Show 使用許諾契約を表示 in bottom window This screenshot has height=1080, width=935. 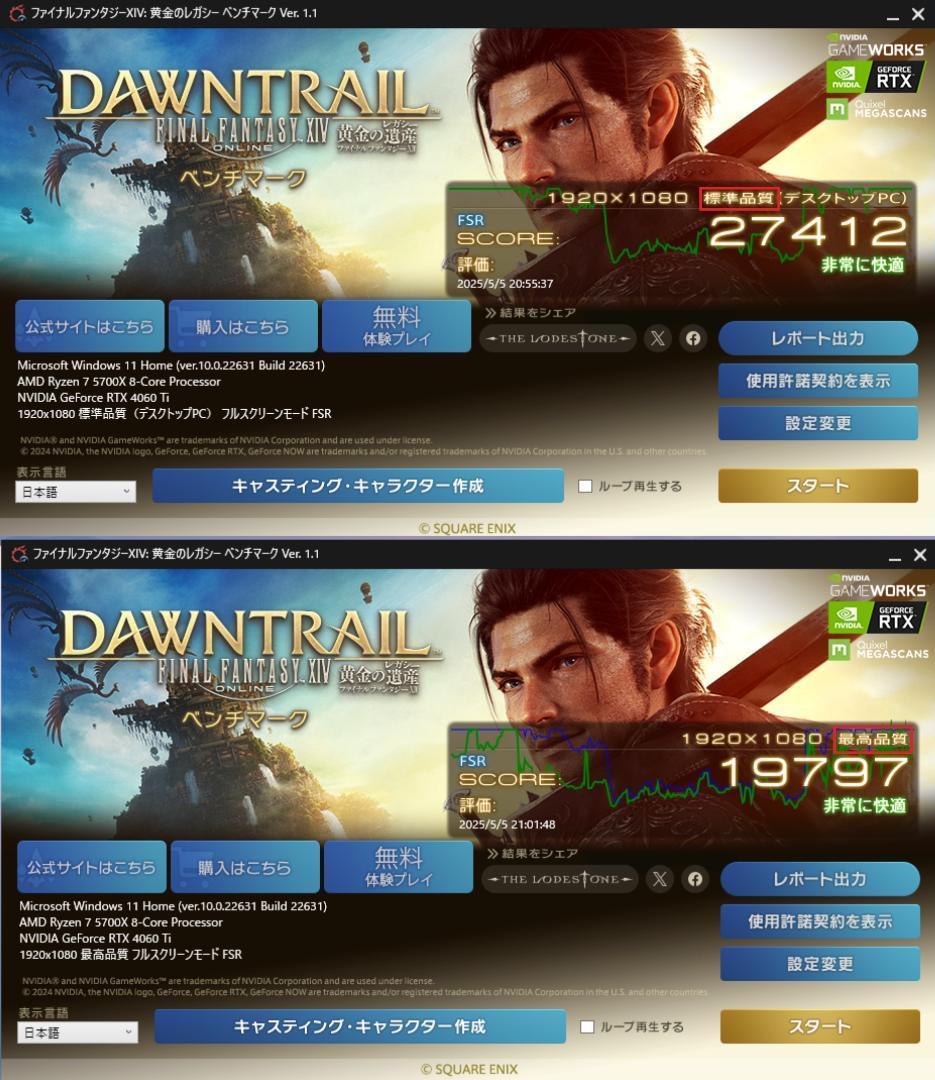[x=820, y=921]
